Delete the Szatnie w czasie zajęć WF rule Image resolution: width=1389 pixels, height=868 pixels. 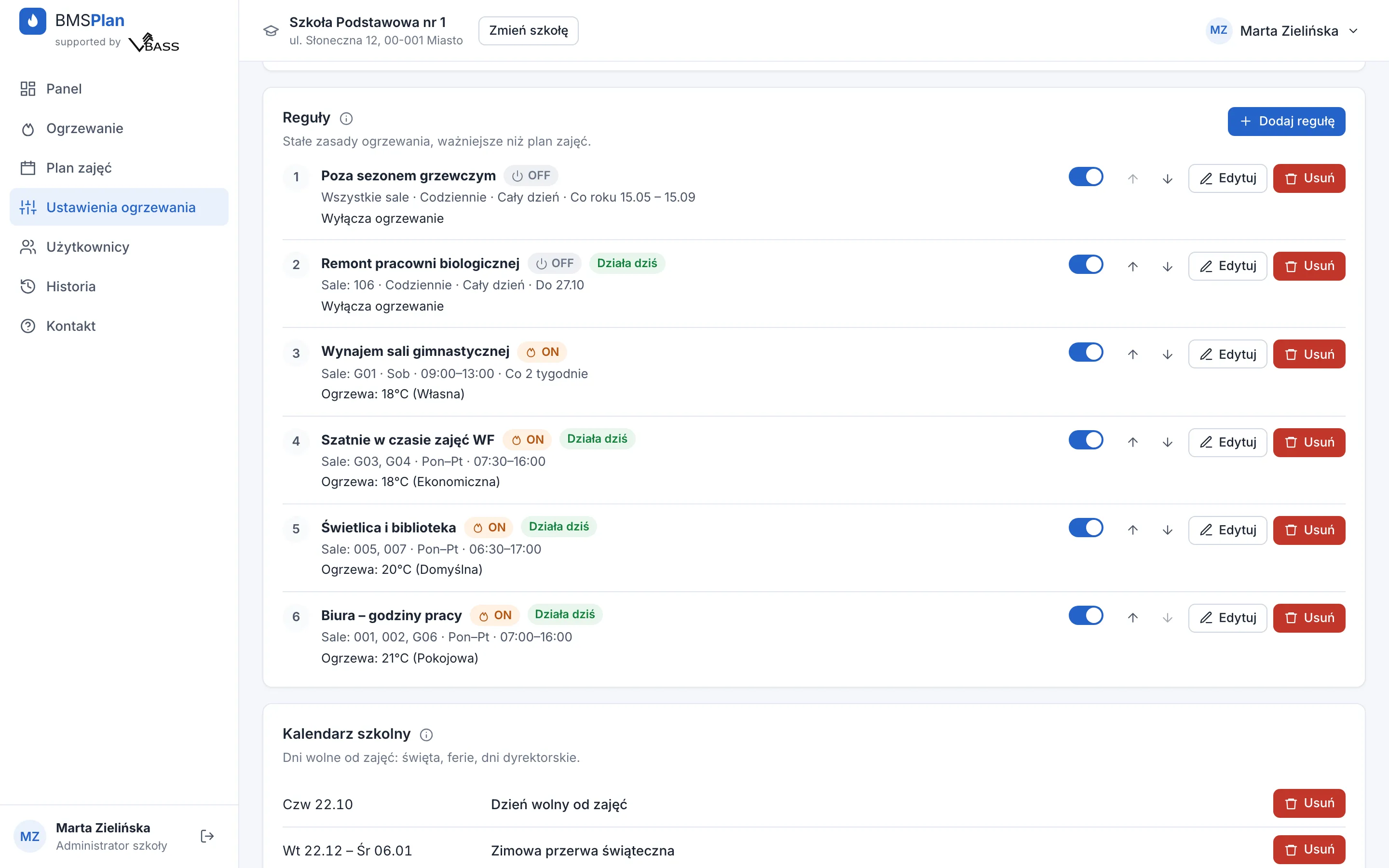1308,442
